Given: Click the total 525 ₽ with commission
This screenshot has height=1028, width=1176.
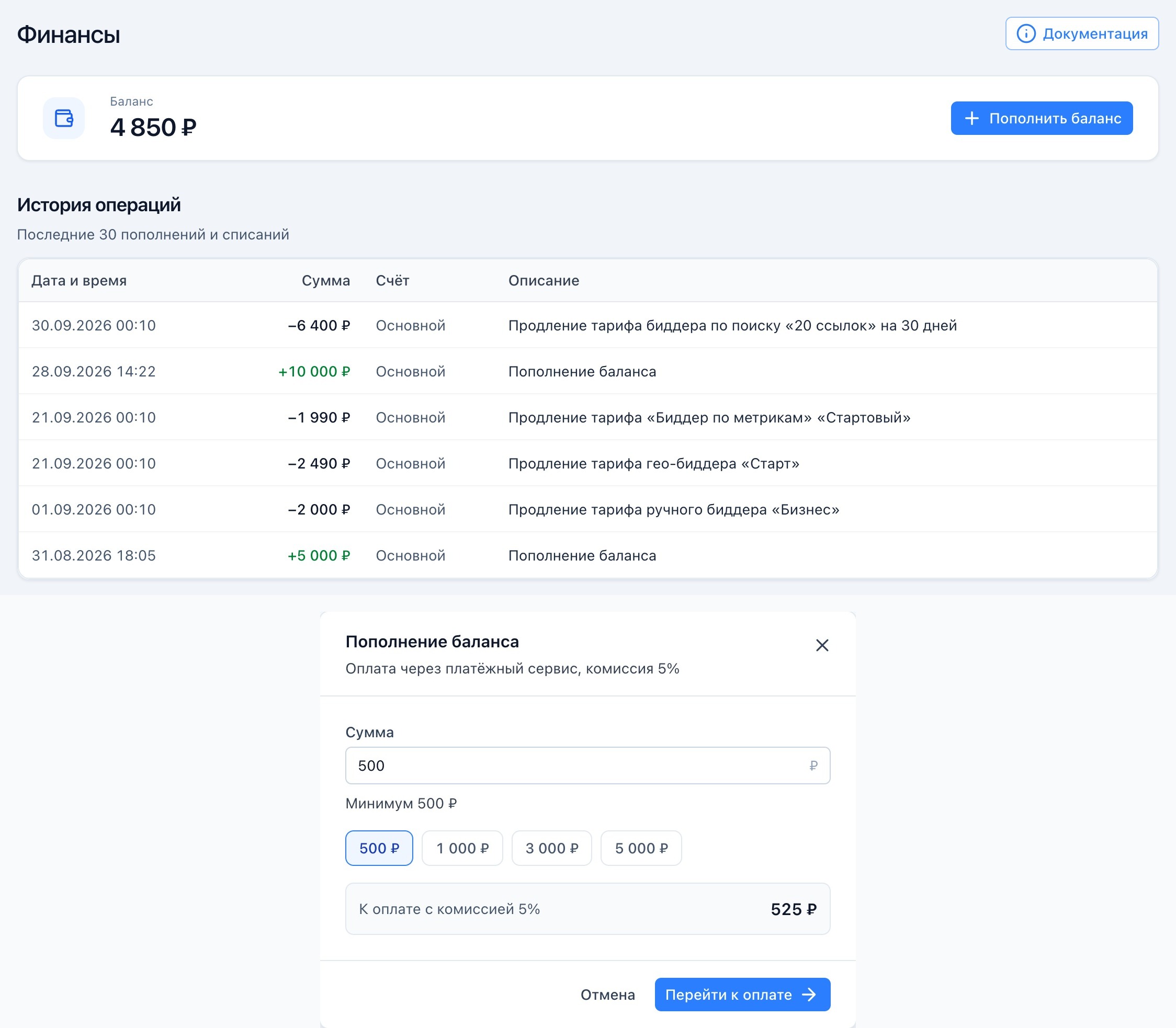Looking at the screenshot, I should click(x=794, y=909).
